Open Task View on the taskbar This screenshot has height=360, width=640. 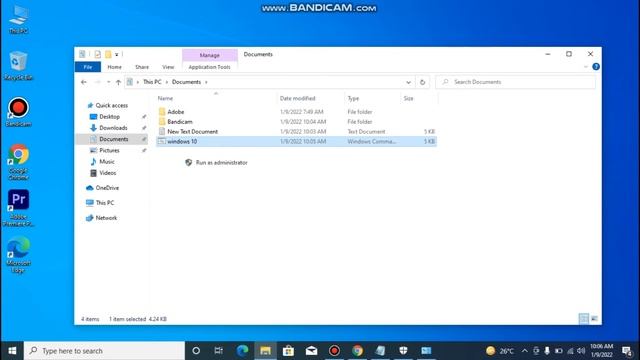click(219, 351)
